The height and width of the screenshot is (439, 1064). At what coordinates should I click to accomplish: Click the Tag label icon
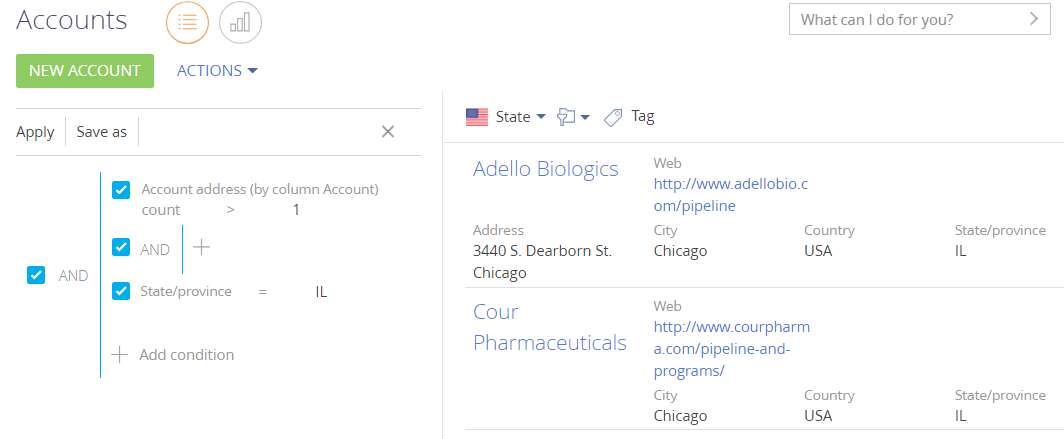[x=613, y=117]
